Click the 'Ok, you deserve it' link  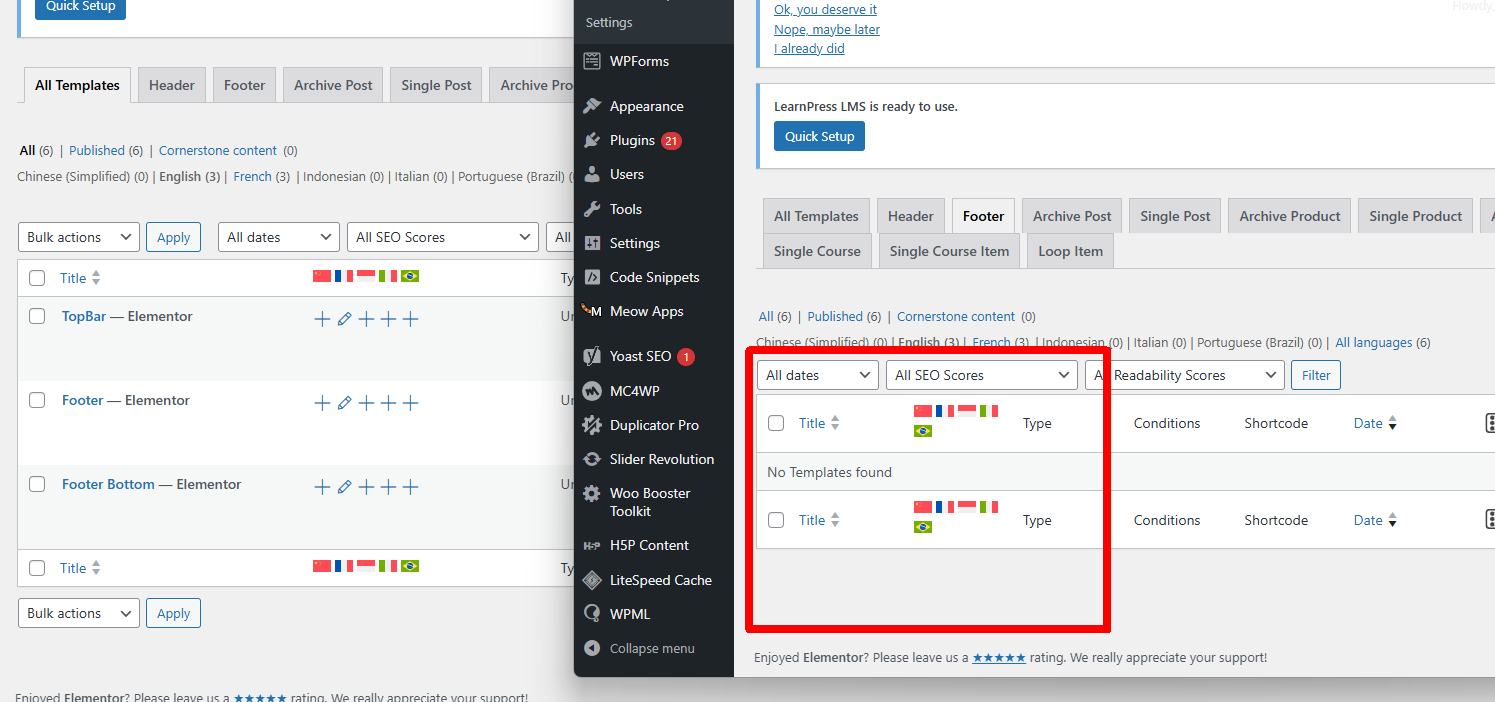point(825,10)
